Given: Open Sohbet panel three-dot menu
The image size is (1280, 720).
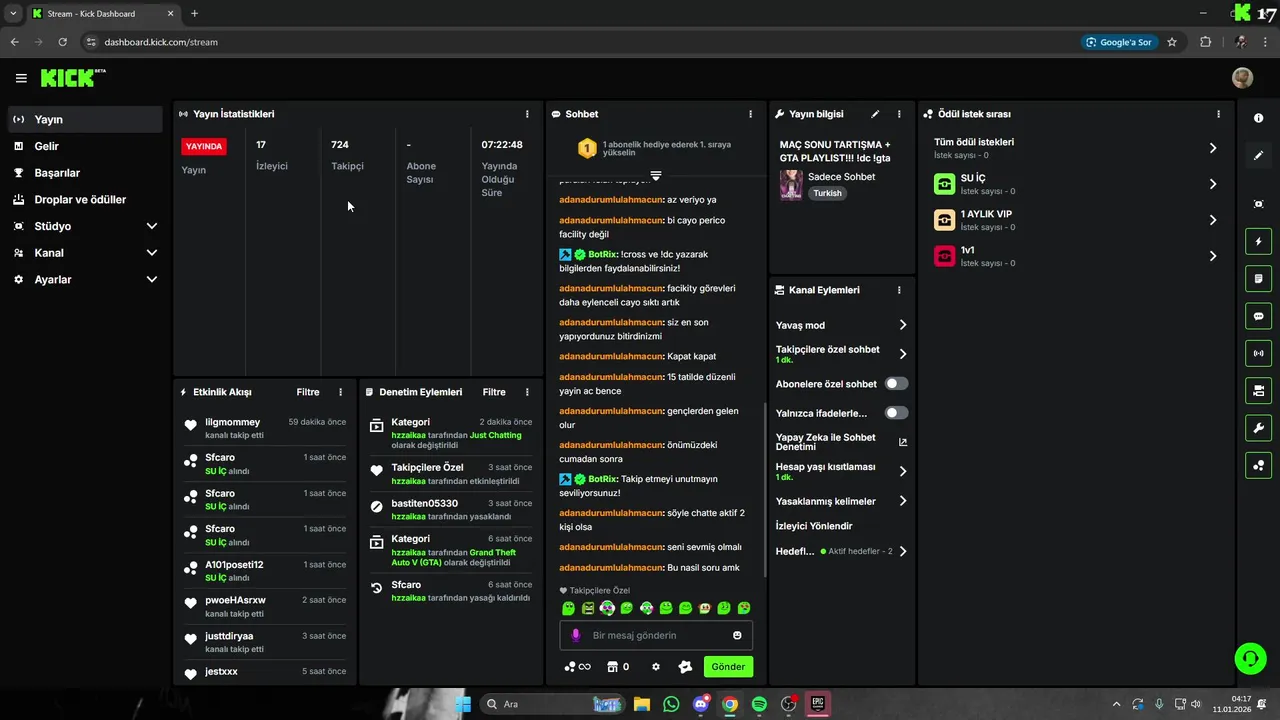Looking at the screenshot, I should point(751,114).
